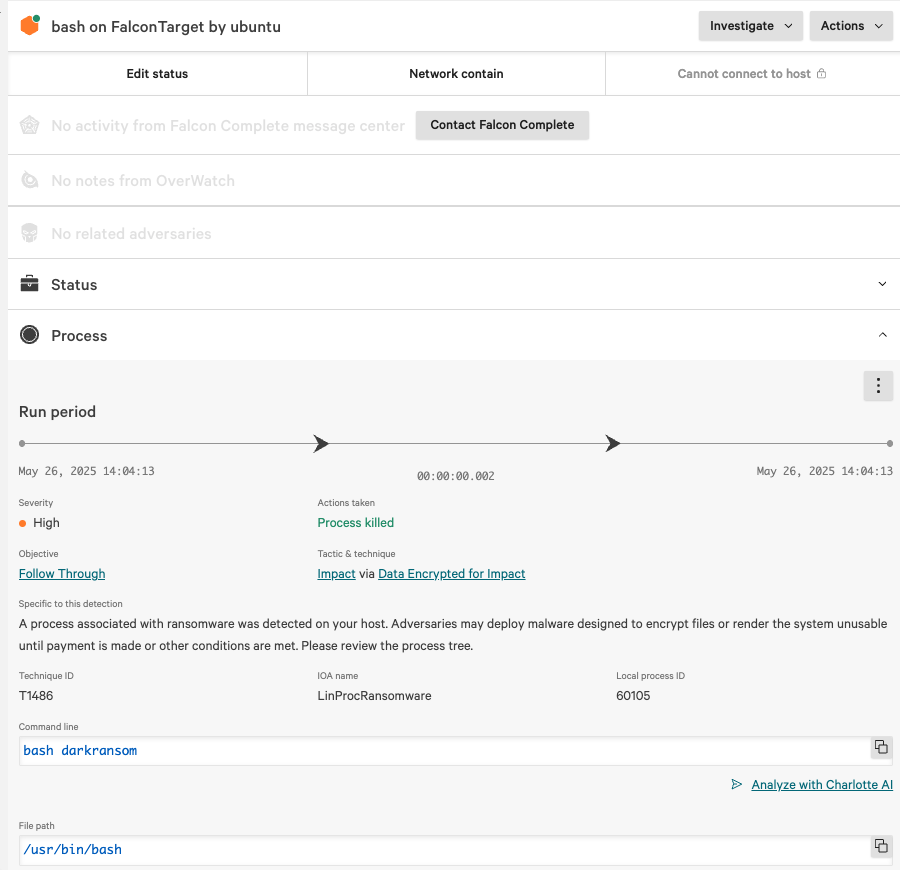Expand the Status section chevron
Screen dimensions: 900x870
pos(882,284)
